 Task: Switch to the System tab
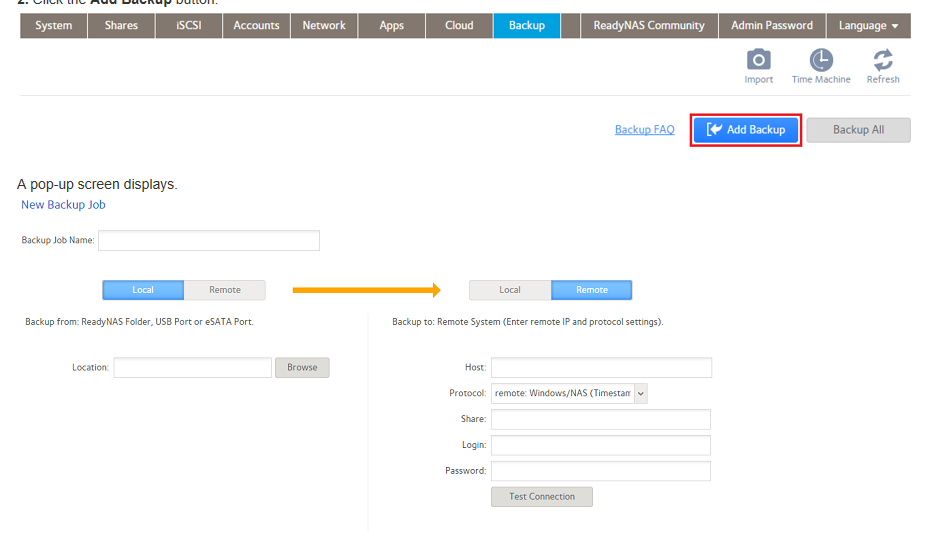pos(53,26)
